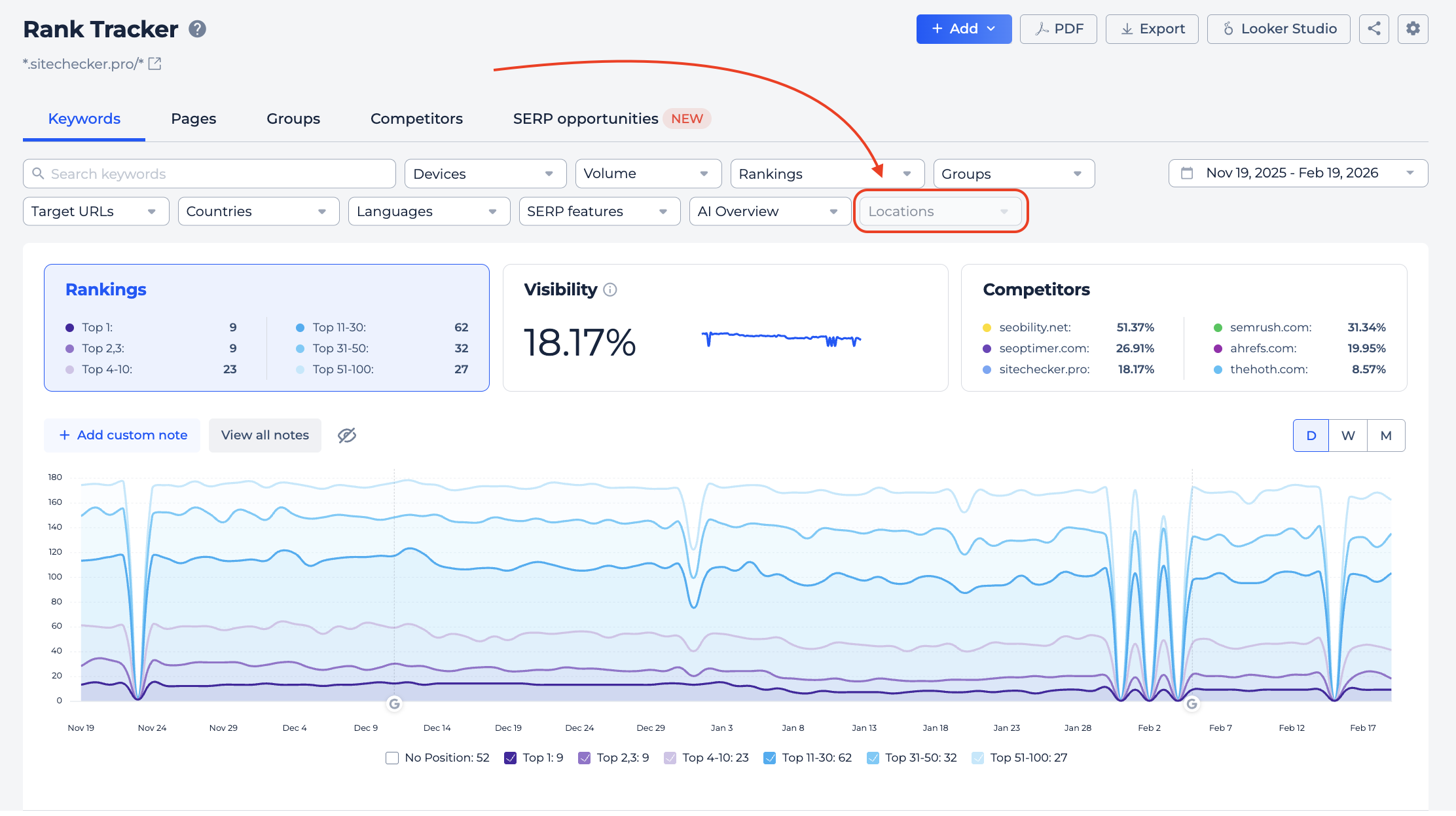Click Add custom note button
The image size is (1456, 816).
click(x=122, y=436)
